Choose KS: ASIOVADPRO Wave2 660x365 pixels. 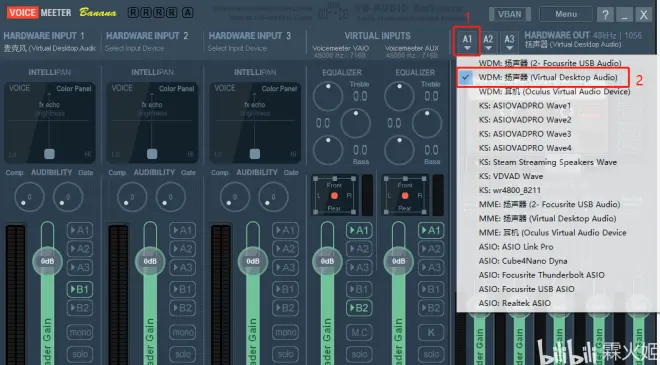(x=524, y=120)
